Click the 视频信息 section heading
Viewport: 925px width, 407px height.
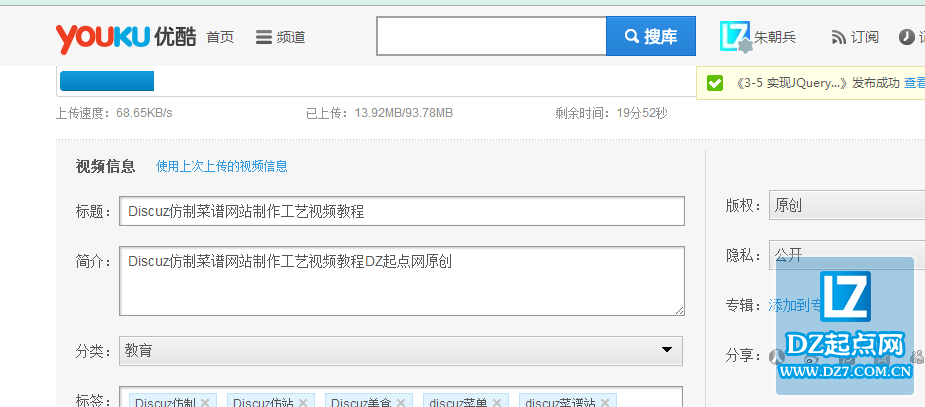click(x=106, y=166)
